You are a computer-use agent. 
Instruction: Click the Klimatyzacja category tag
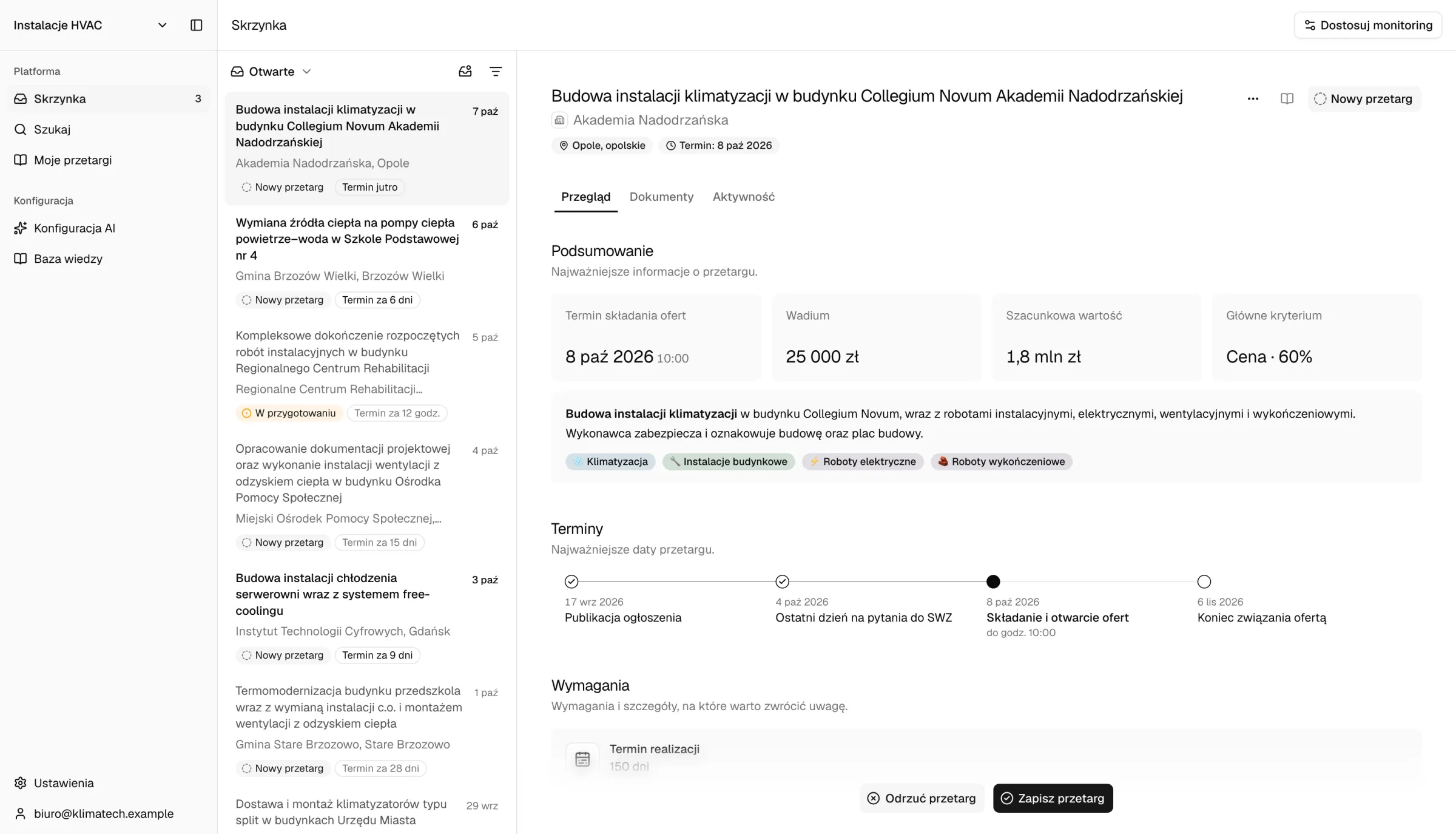click(x=610, y=461)
